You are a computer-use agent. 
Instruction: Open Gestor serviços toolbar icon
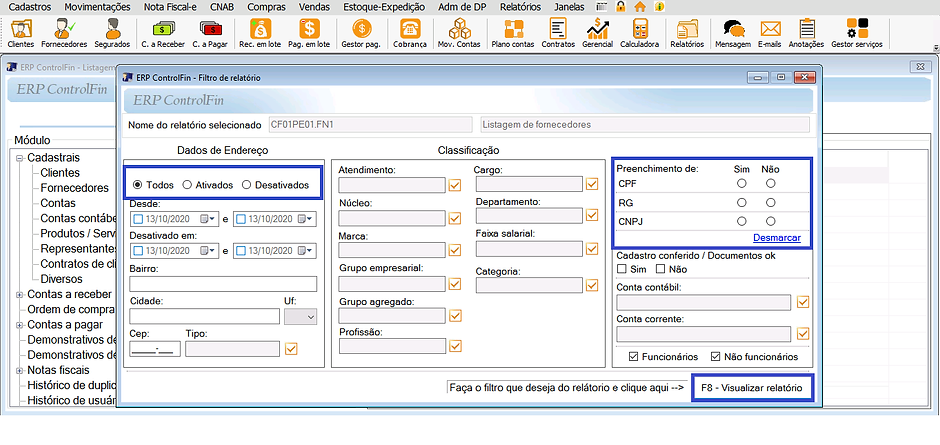(x=857, y=33)
